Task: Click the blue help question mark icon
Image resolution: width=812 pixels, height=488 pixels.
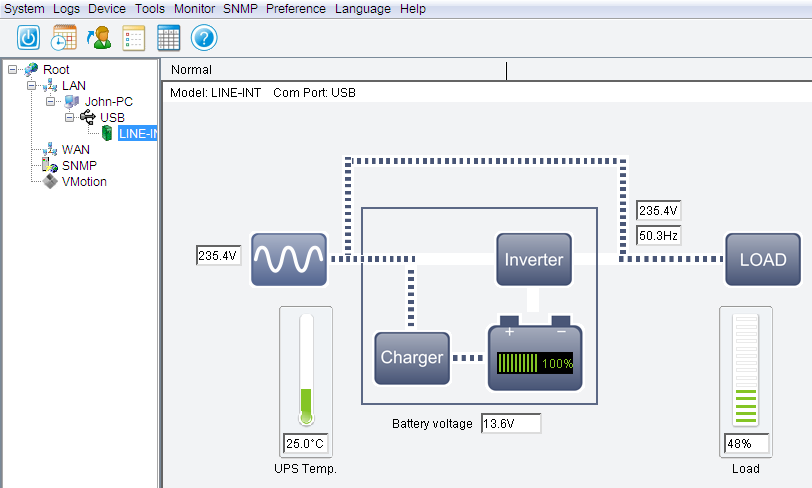Action: (x=204, y=38)
